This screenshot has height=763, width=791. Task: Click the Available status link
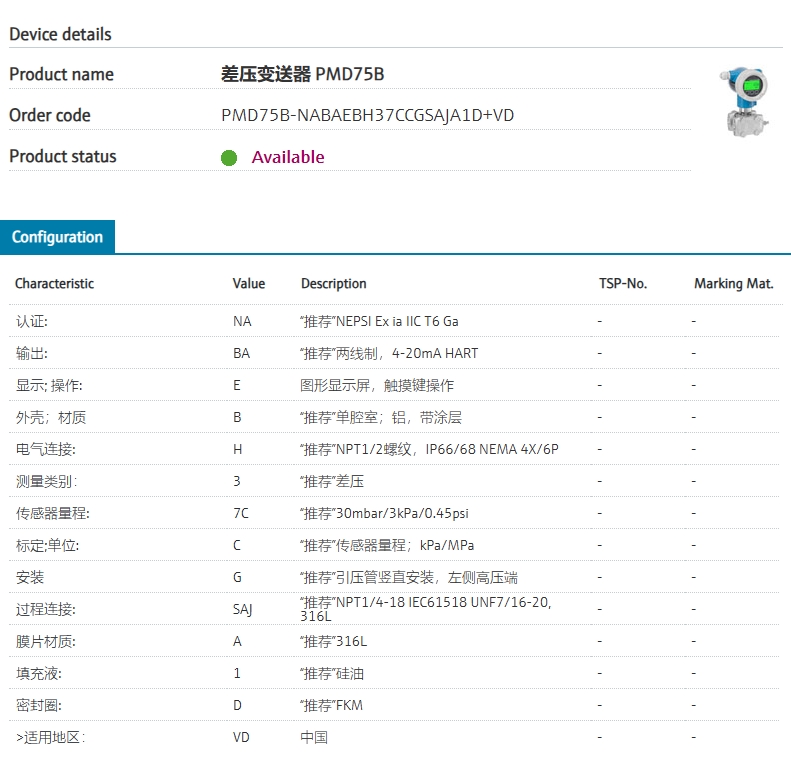coord(288,157)
